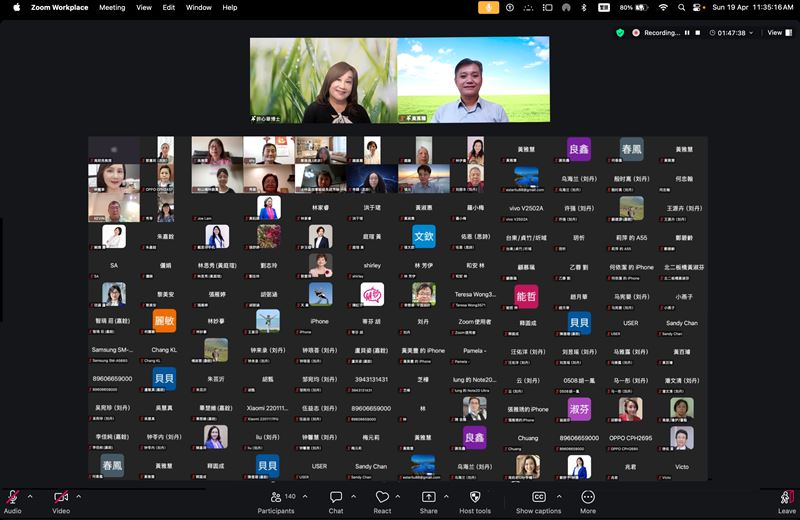Expand the arrow next to Share
800x520 pixels.
click(x=447, y=496)
